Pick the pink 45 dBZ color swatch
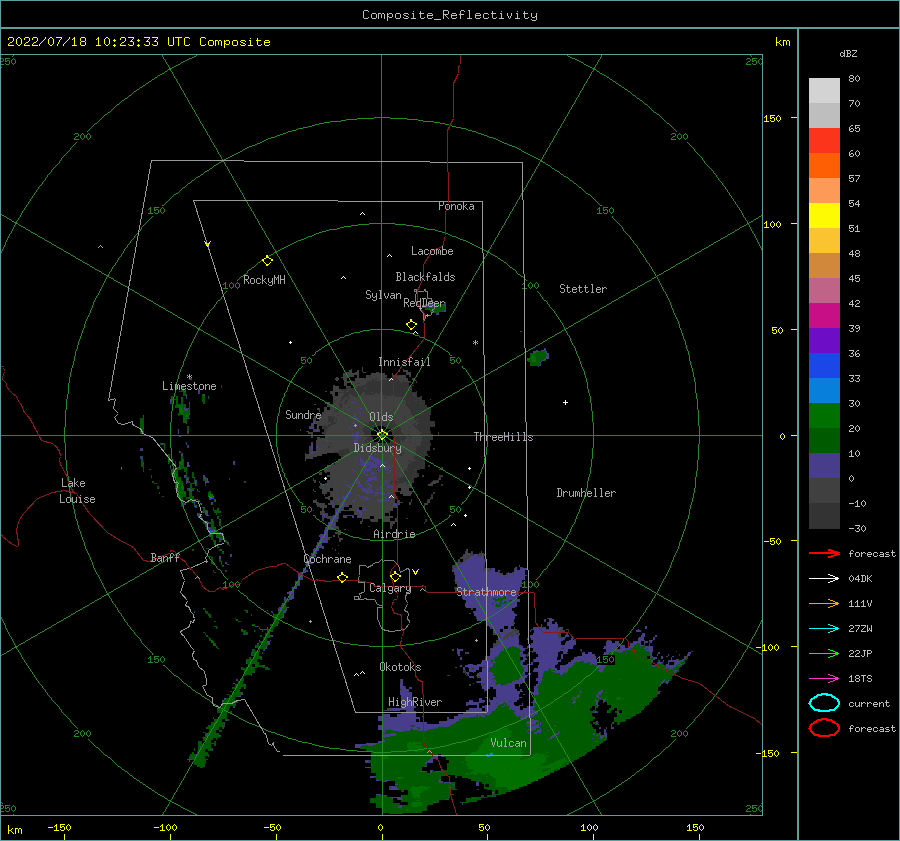Screen dimensions: 900x841 (x=824, y=290)
